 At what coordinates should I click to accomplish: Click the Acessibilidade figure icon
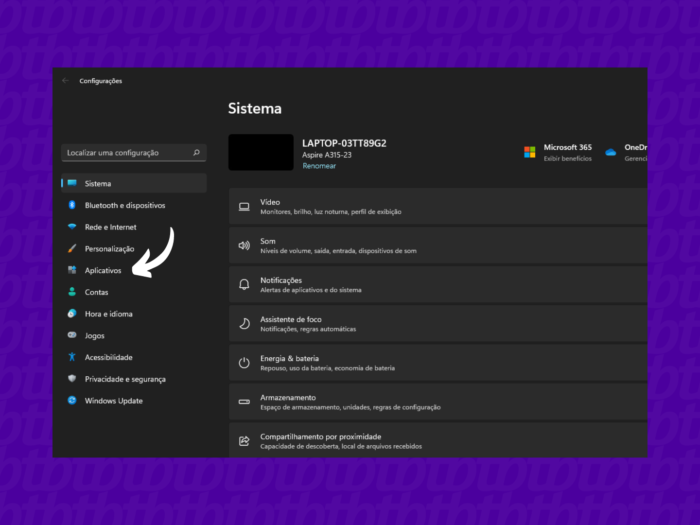[x=72, y=357]
